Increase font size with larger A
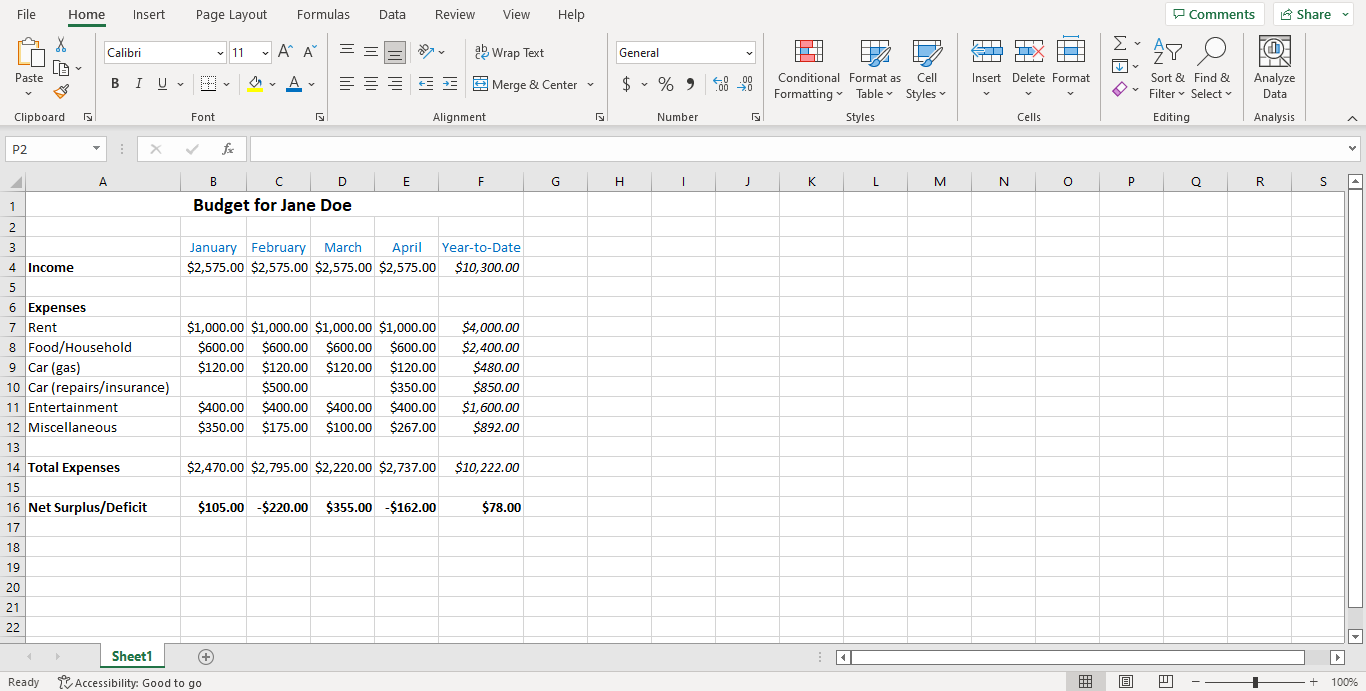The width and height of the screenshot is (1366, 691). click(285, 52)
